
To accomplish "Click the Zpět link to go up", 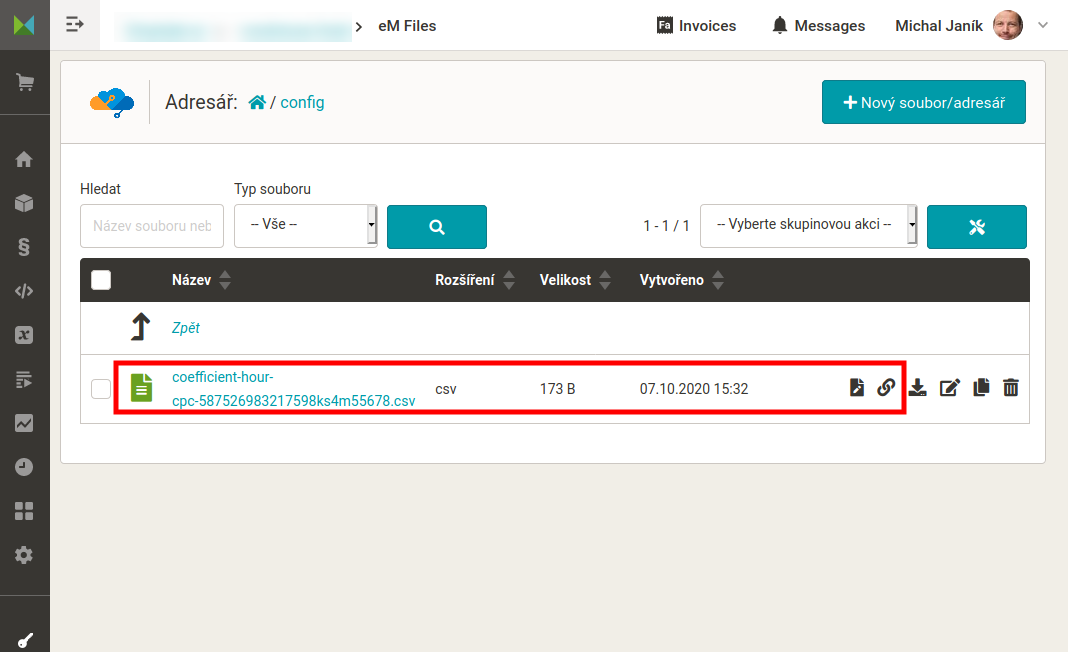I will [x=186, y=327].
